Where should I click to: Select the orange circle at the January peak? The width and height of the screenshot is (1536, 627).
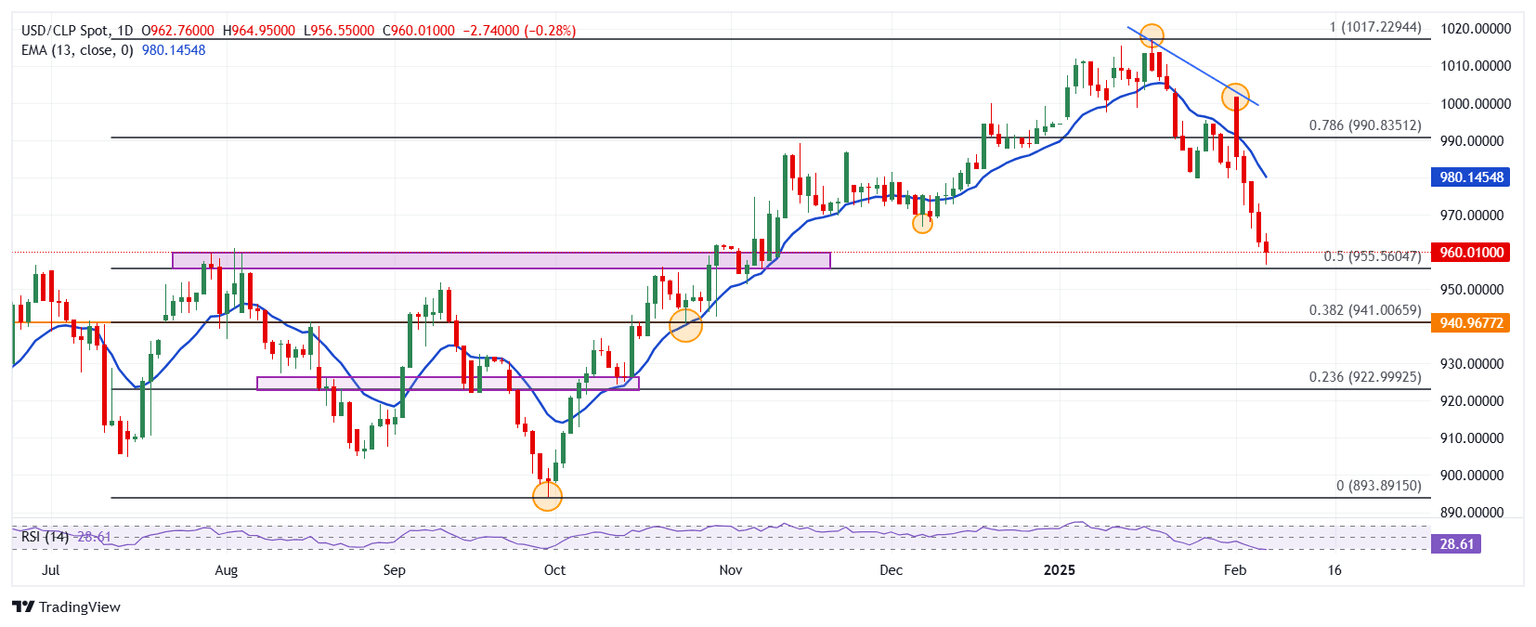(x=1151, y=36)
